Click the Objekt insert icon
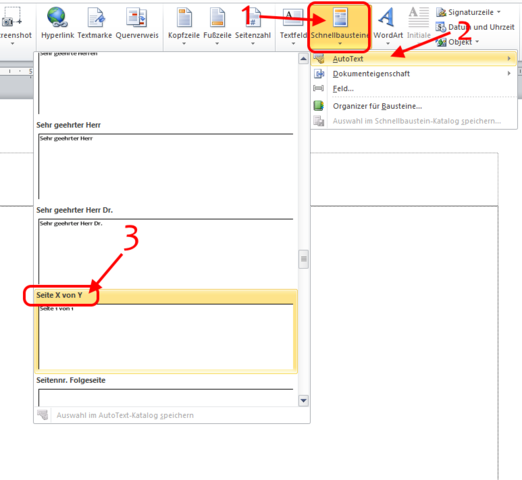This screenshot has height=480, width=522. (x=441, y=42)
